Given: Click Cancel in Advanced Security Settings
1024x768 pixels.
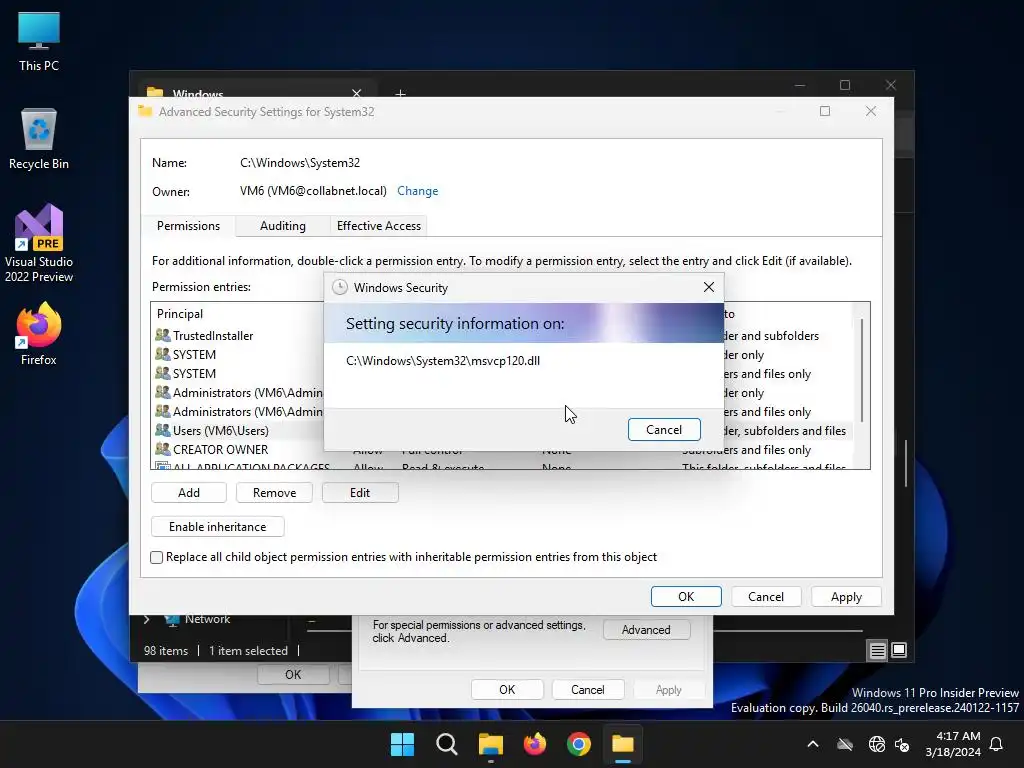Looking at the screenshot, I should (765, 597).
